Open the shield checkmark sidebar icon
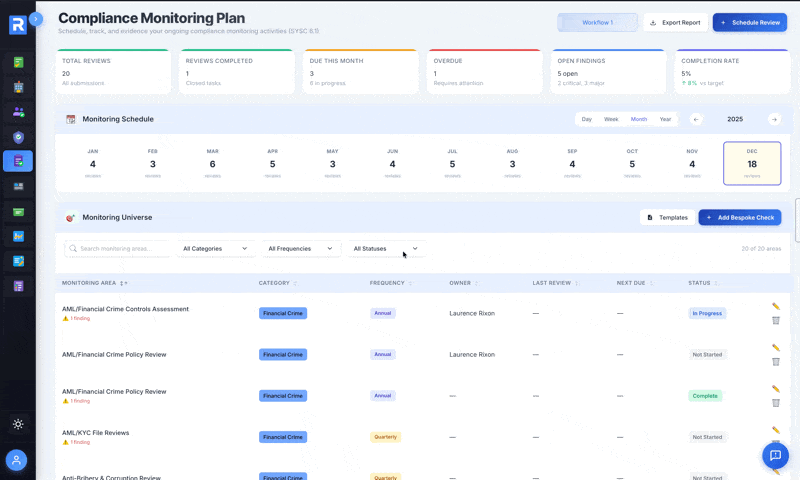 [x=18, y=137]
